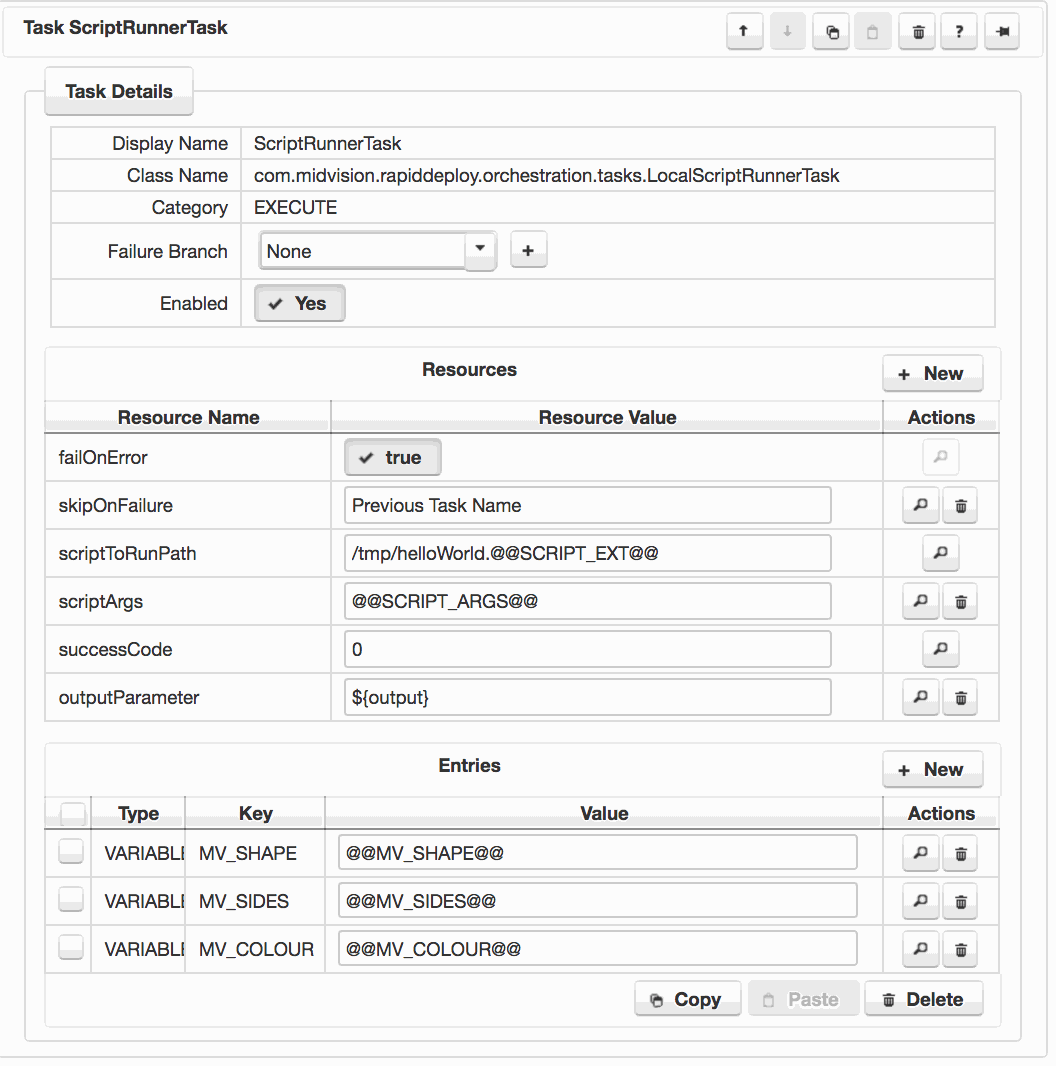Delete the outputParameter resource

coord(960,697)
